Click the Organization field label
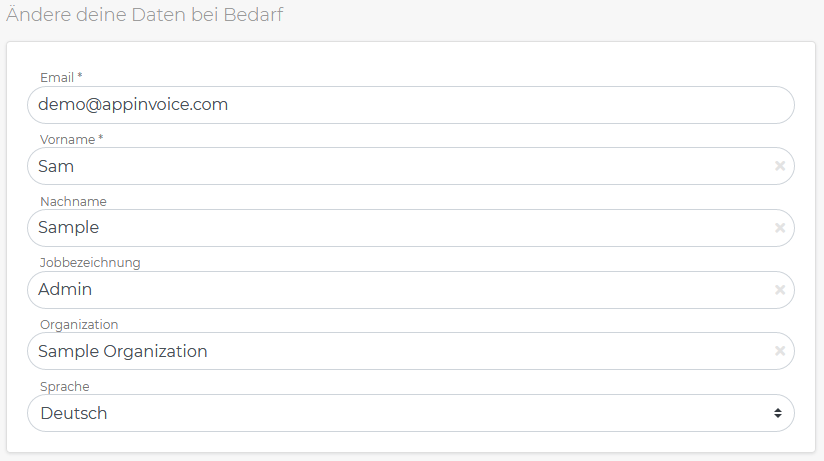The image size is (824, 461). [x=79, y=324]
